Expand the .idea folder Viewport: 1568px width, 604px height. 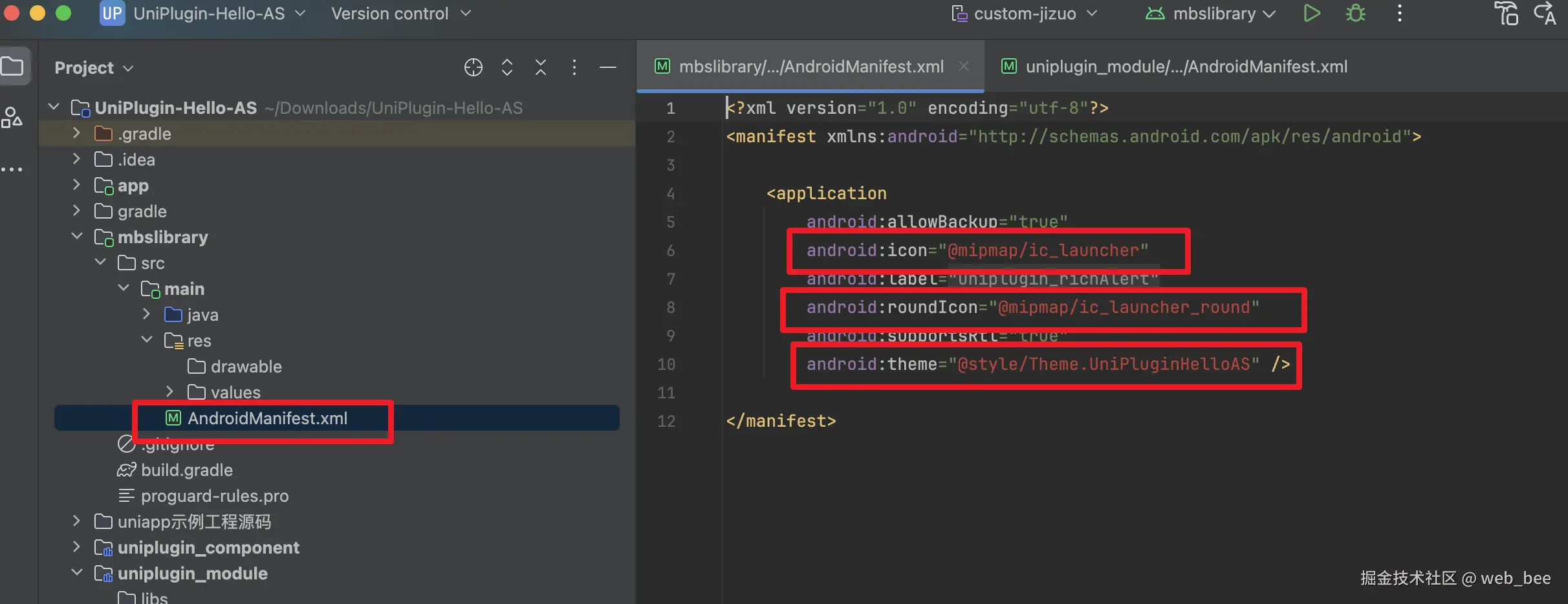click(77, 159)
